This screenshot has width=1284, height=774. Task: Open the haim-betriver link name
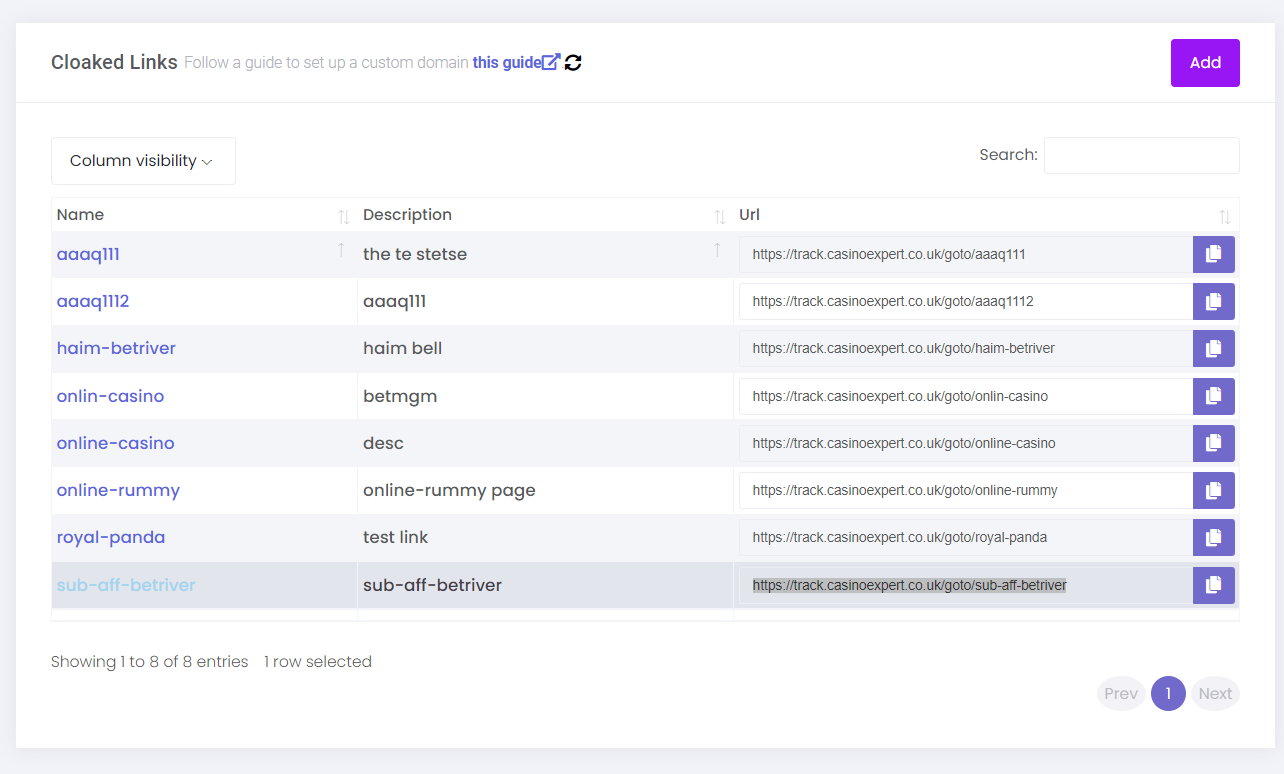point(116,348)
